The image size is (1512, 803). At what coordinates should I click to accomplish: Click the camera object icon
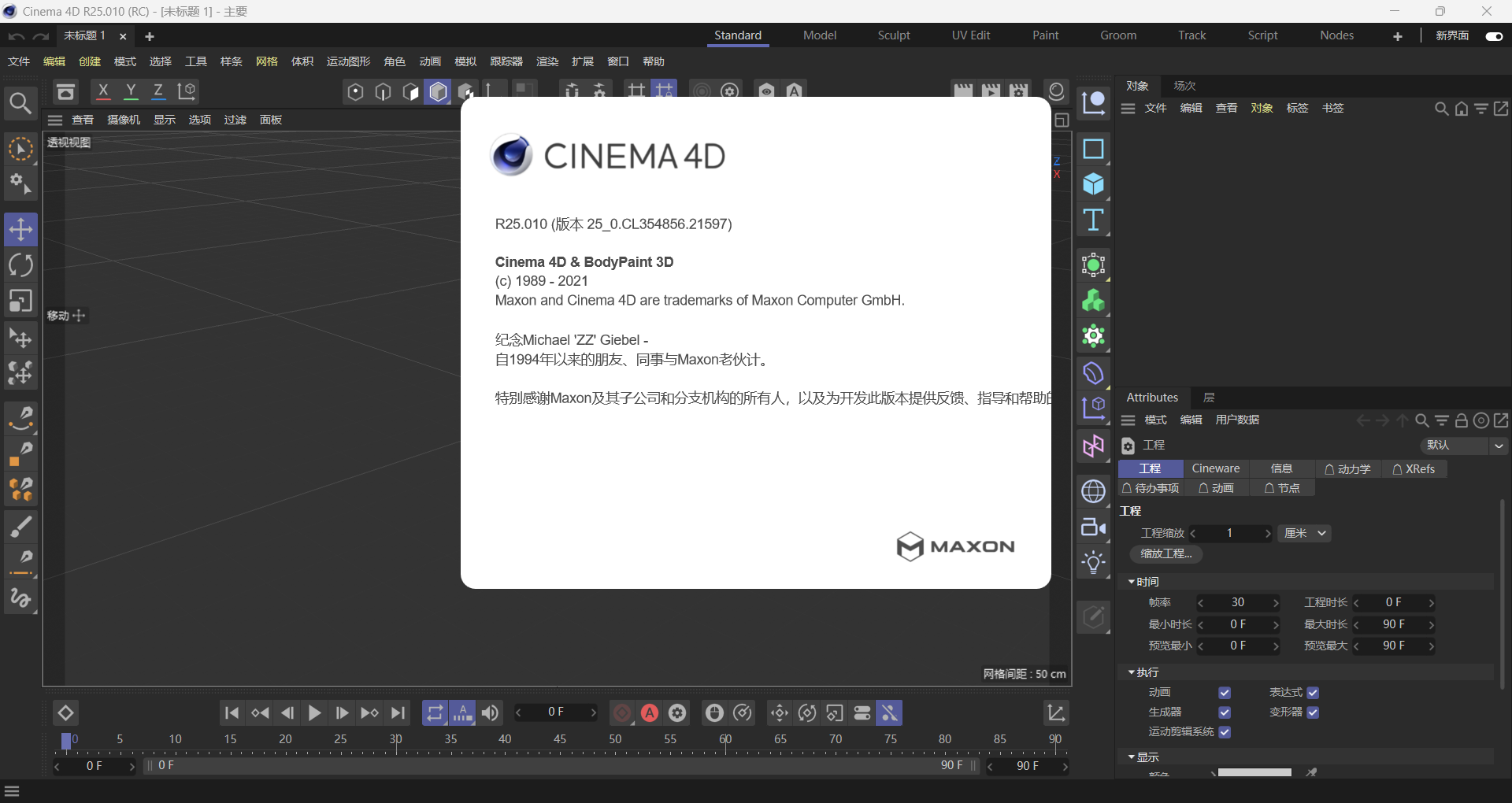tap(1093, 527)
